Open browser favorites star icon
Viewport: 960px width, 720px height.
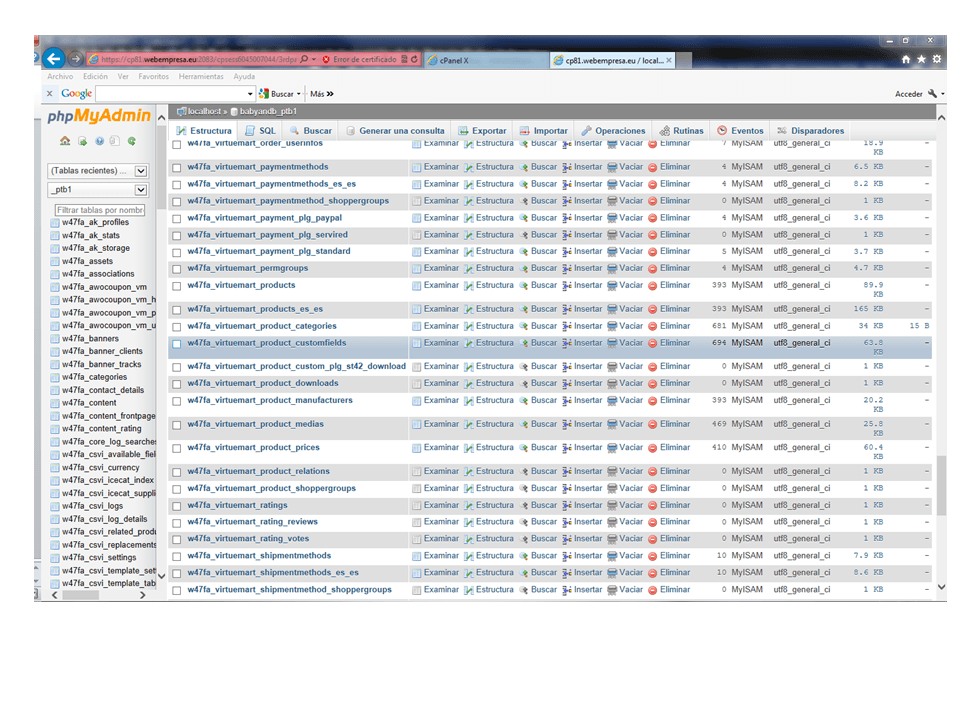point(921,59)
